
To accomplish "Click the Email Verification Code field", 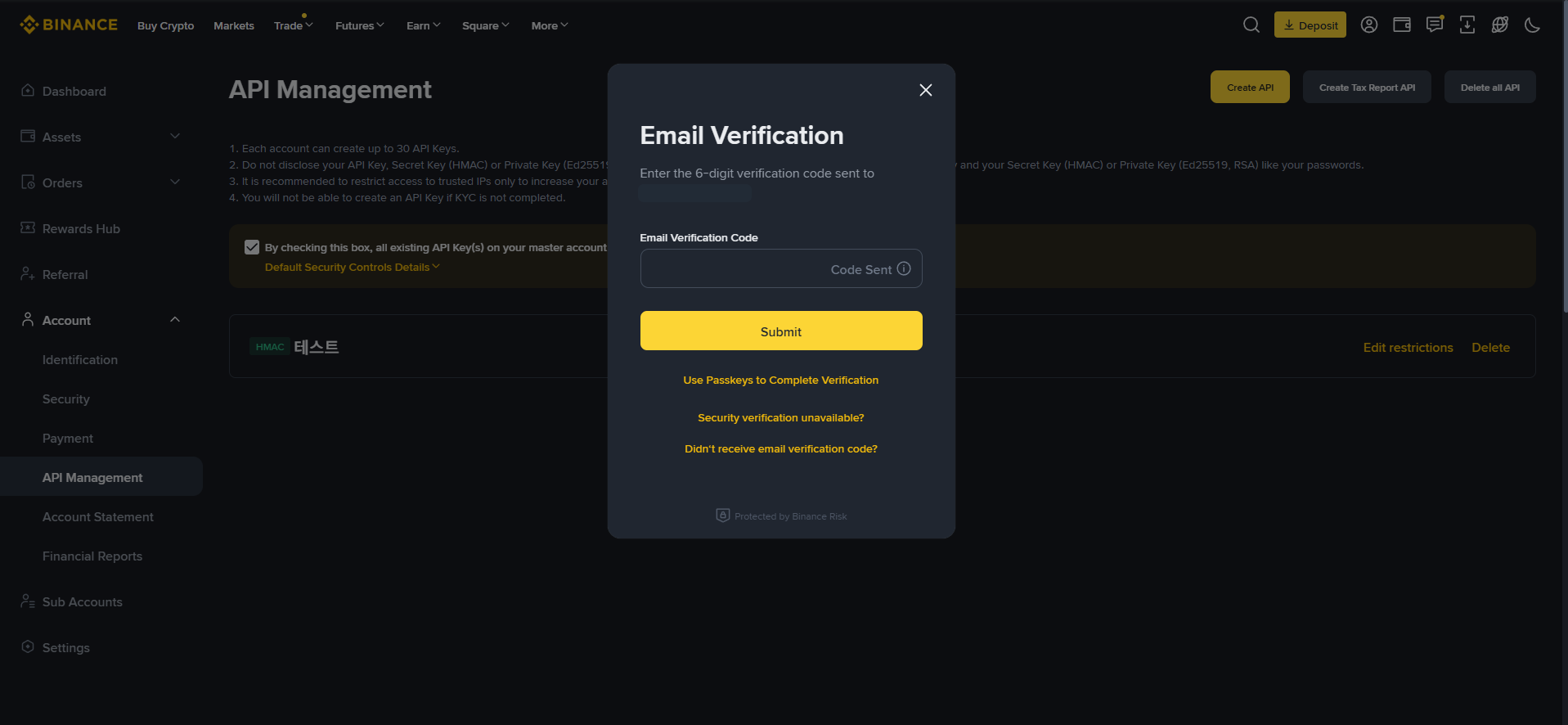I will [781, 268].
